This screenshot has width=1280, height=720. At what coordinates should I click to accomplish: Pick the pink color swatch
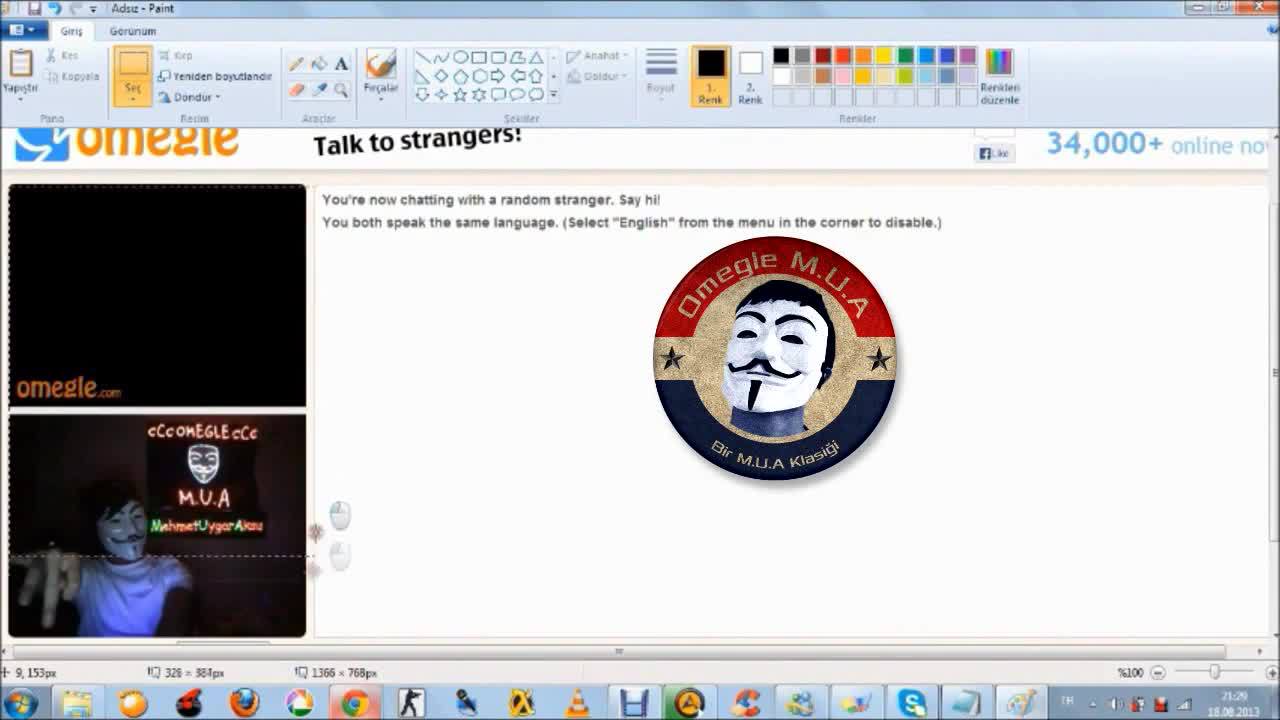pos(843,76)
